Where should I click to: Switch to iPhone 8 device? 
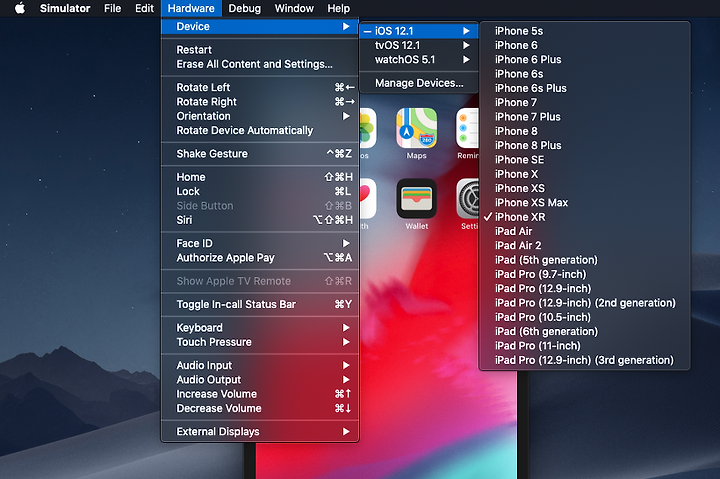tap(585, 131)
